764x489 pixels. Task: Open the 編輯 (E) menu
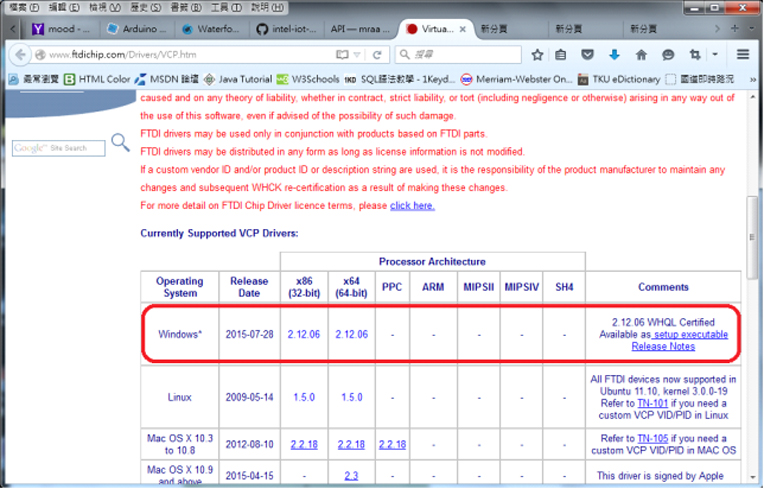click(x=64, y=7)
